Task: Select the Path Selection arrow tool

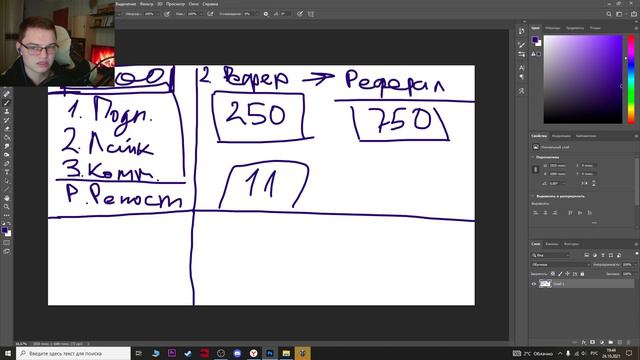Action: 7,180
